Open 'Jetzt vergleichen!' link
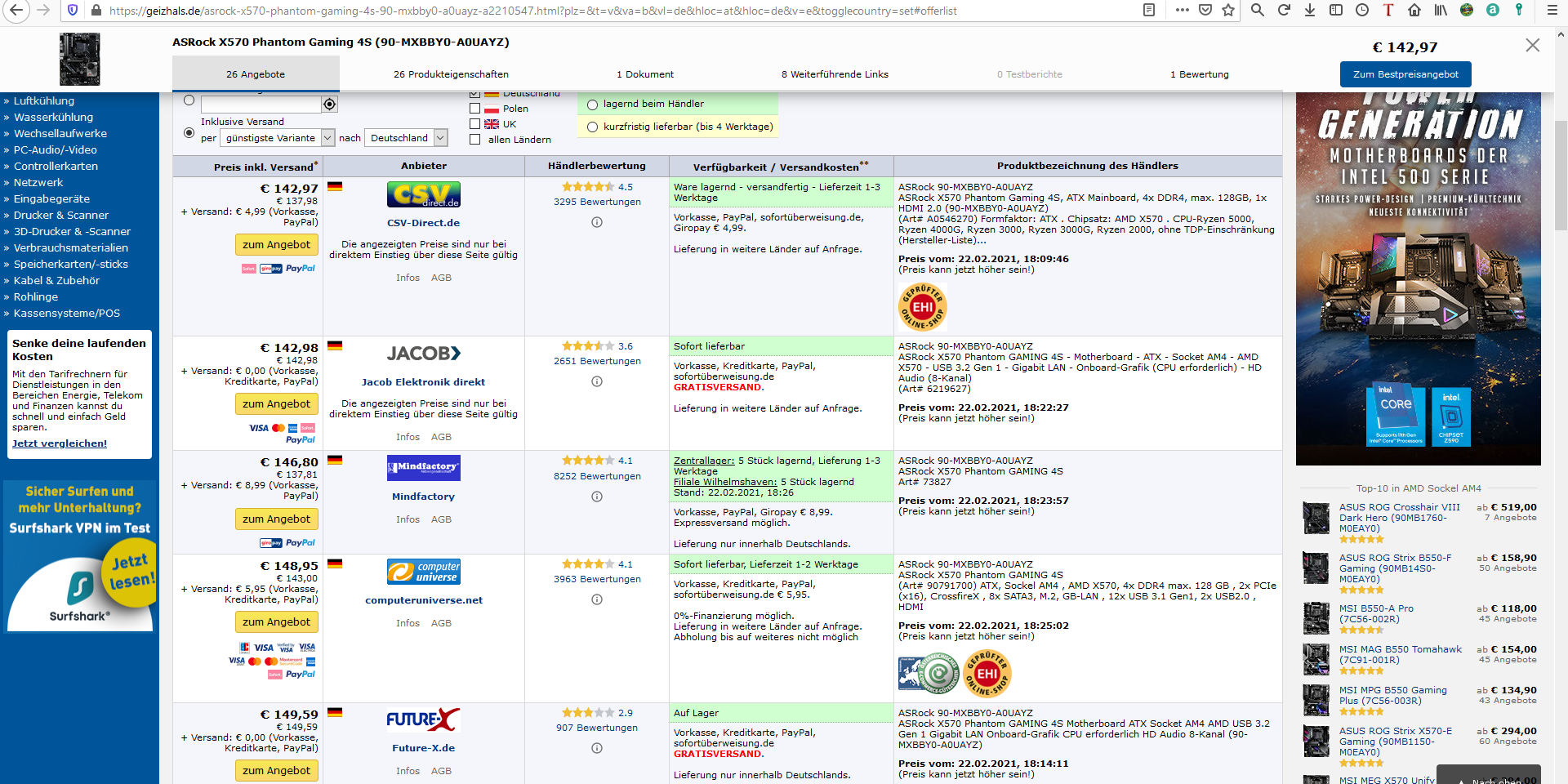 coord(60,443)
